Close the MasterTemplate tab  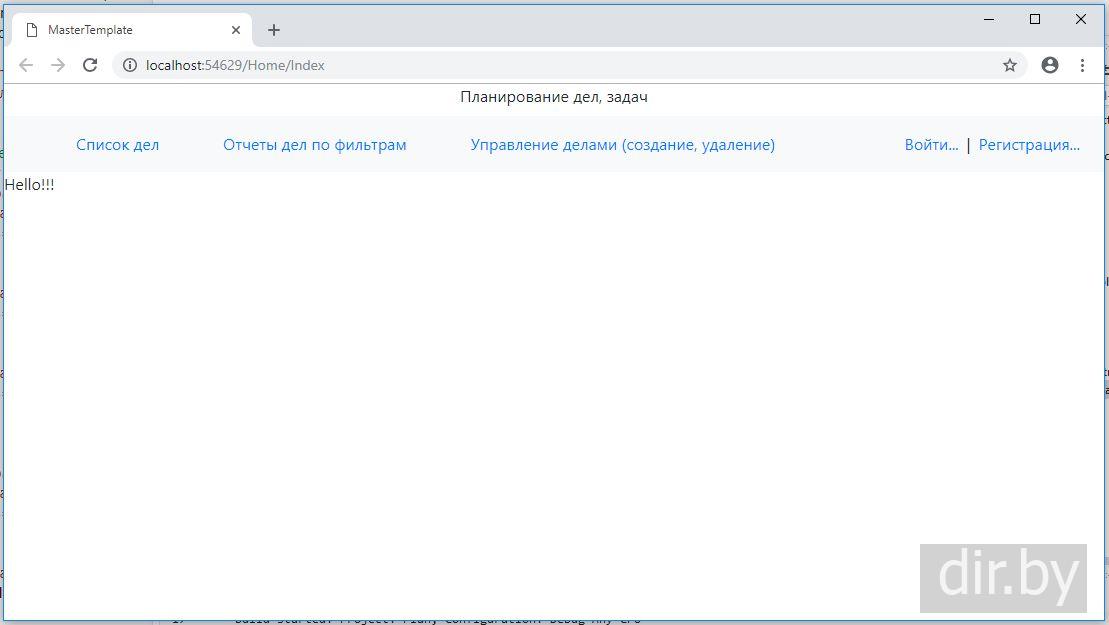[236, 30]
